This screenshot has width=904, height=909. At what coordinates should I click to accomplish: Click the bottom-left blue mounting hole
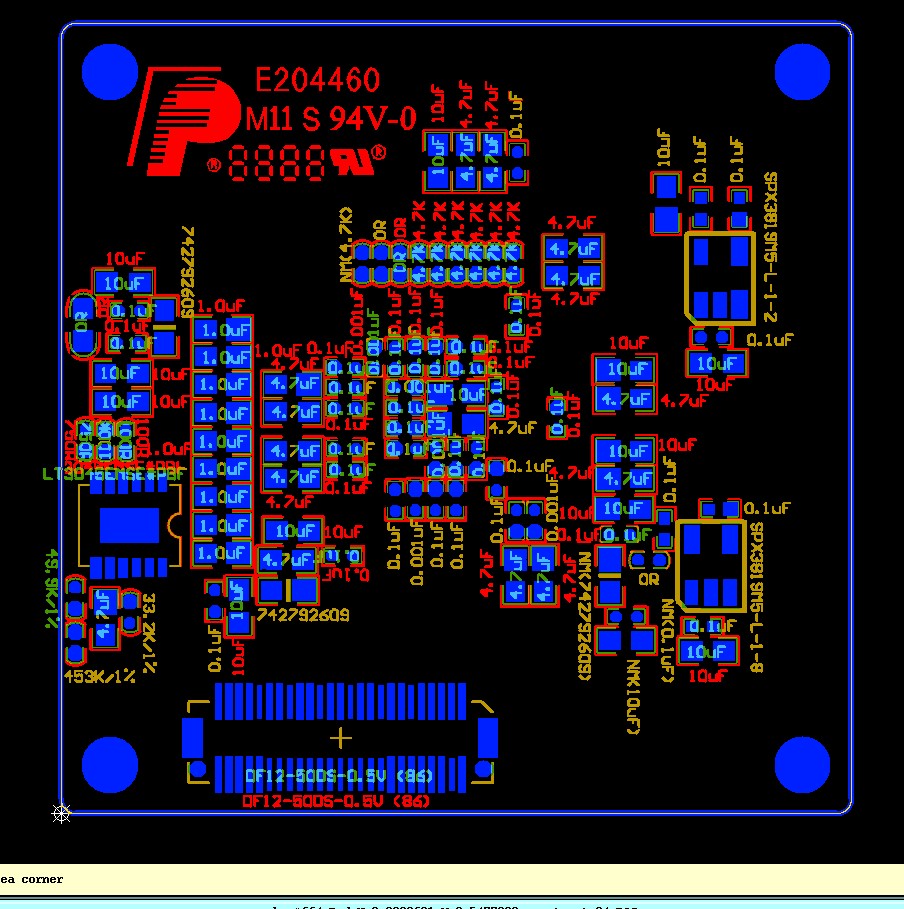point(110,765)
